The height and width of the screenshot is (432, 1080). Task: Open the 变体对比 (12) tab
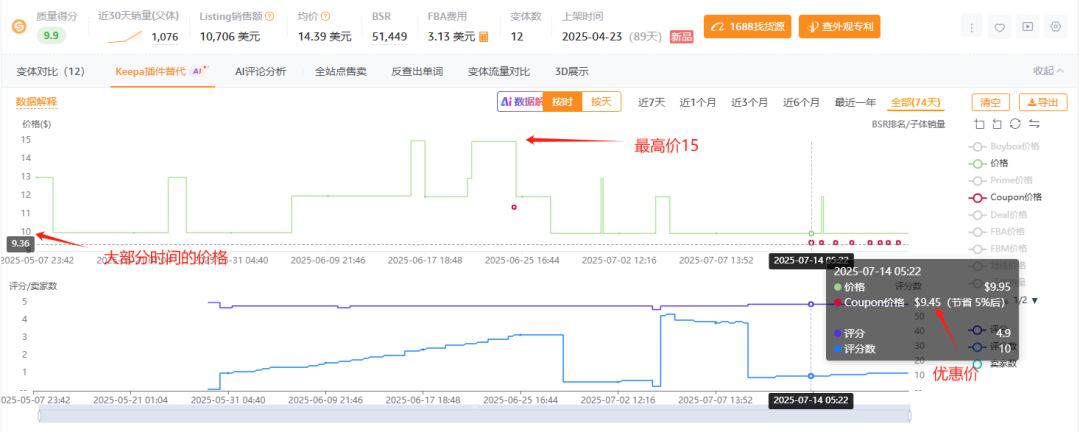[50, 71]
